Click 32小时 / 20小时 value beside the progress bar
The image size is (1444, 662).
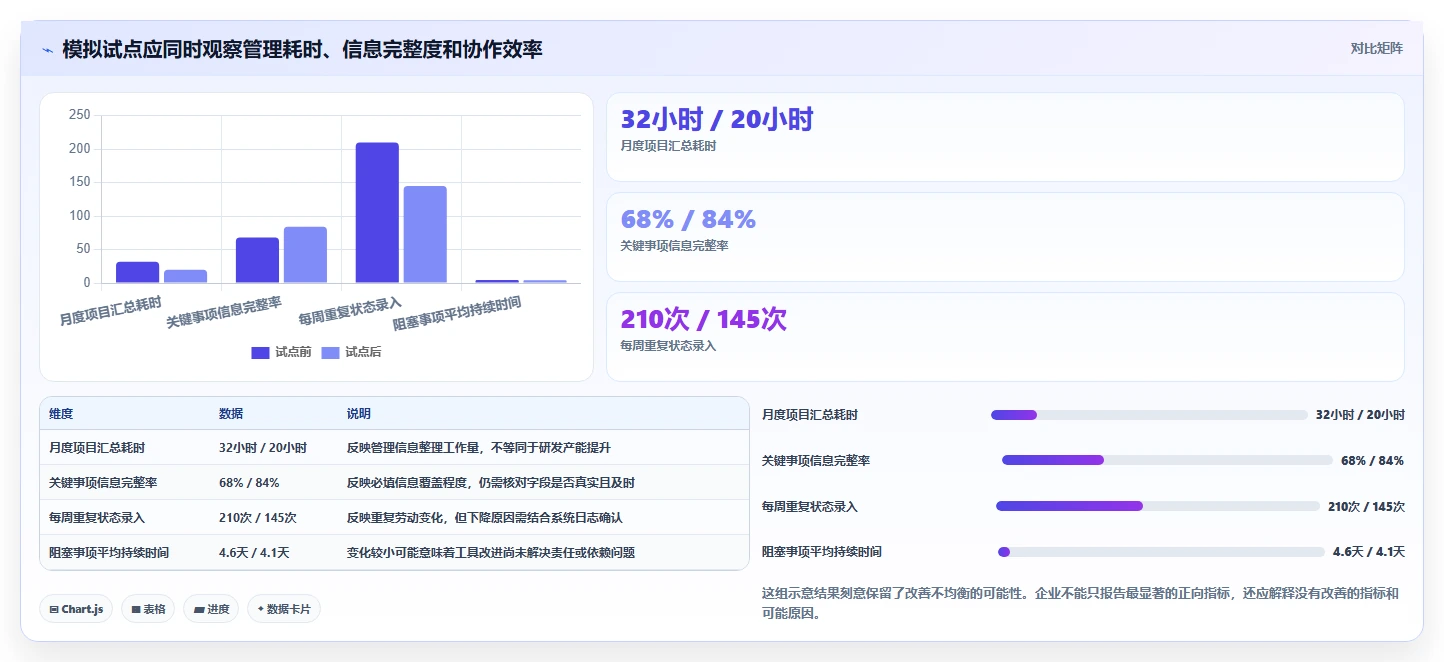click(1360, 415)
